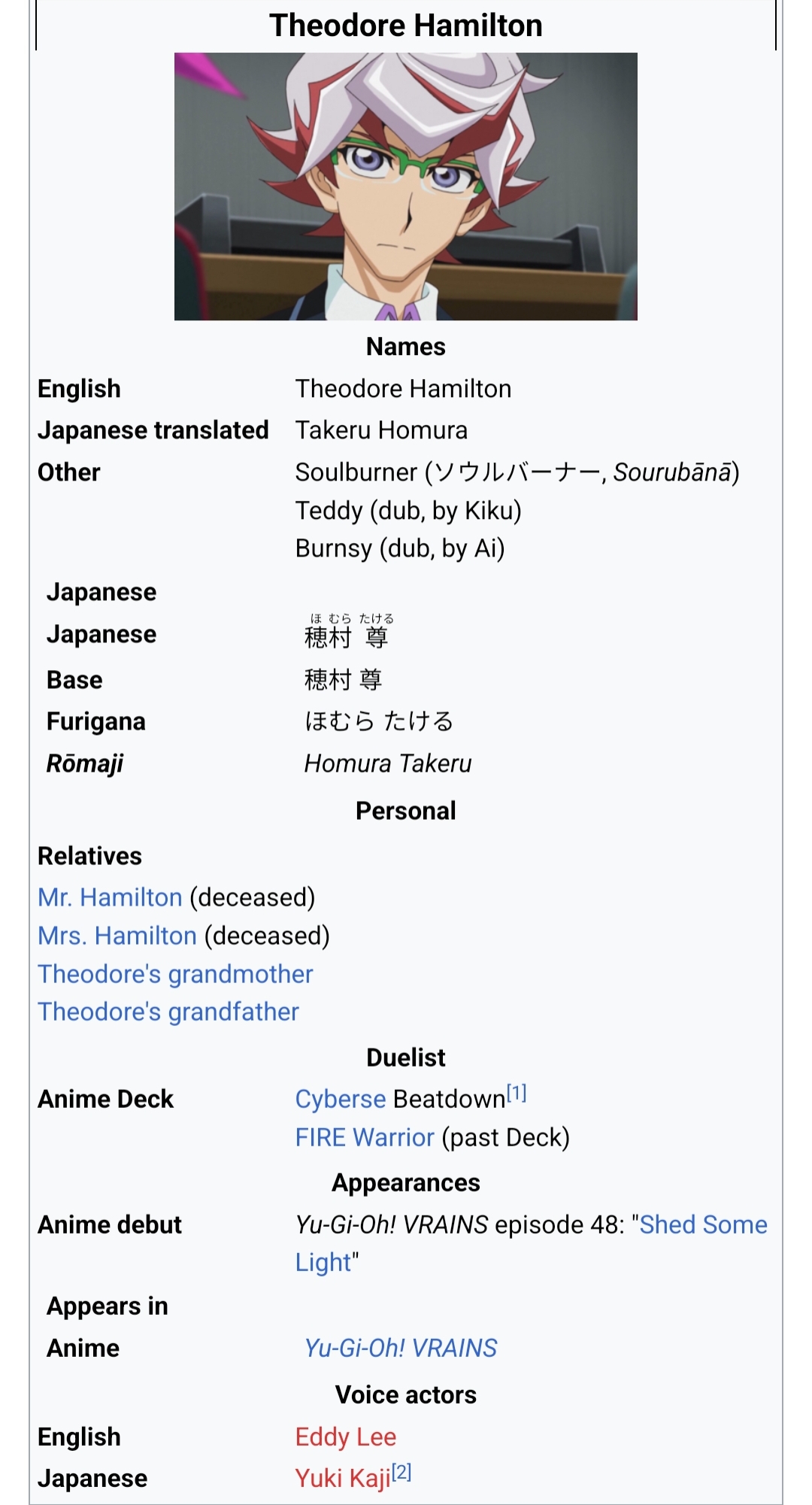Click the Voice actors section header

pyautogui.click(x=406, y=1395)
